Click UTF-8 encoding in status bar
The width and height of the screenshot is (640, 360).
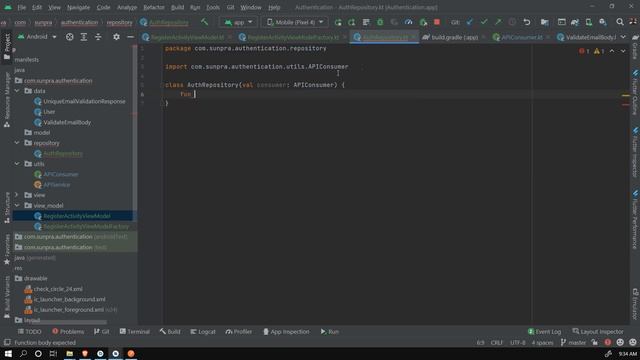(518, 342)
